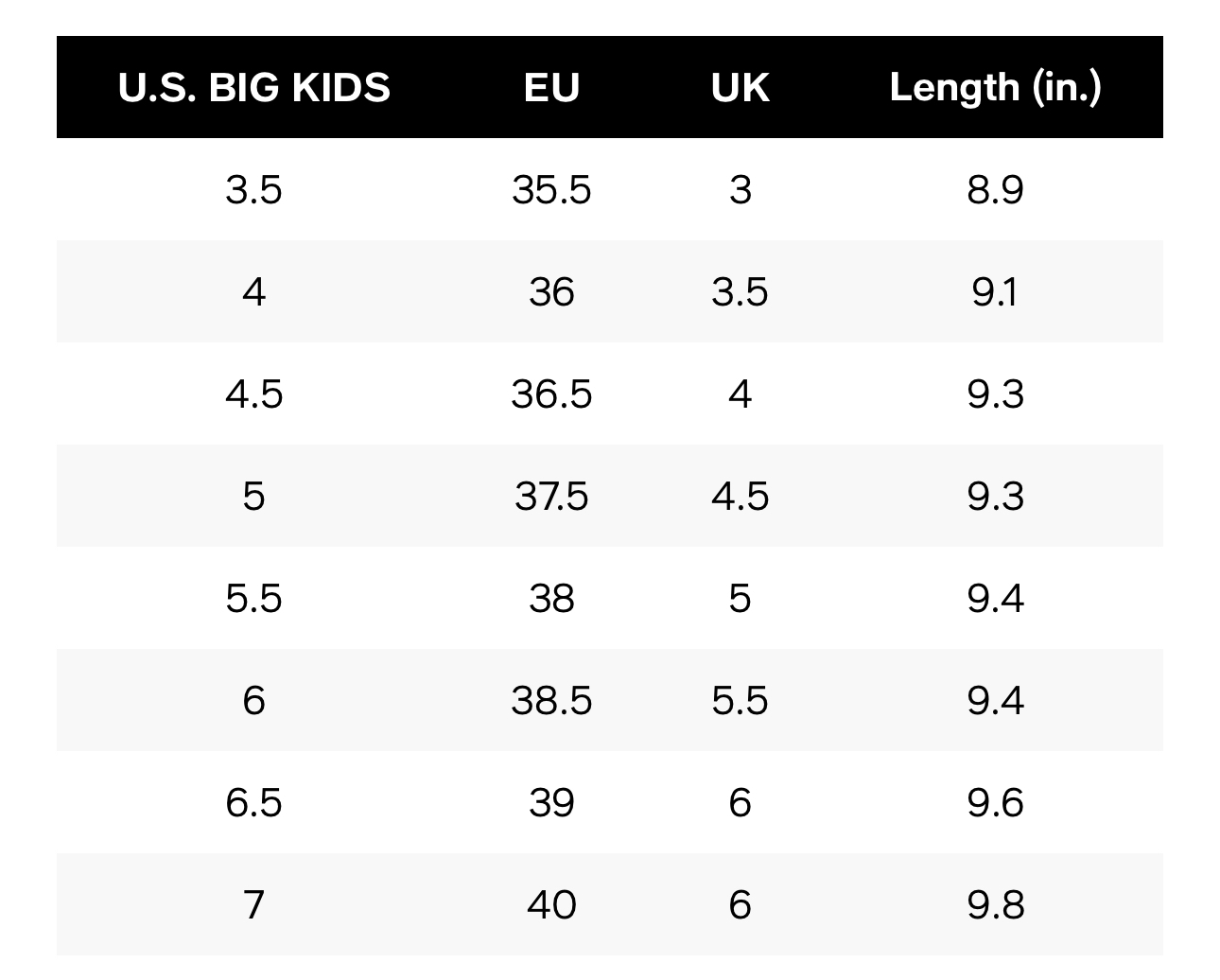Click the EU column header
This screenshot has width=1220, height=980.
pyautogui.click(x=551, y=87)
